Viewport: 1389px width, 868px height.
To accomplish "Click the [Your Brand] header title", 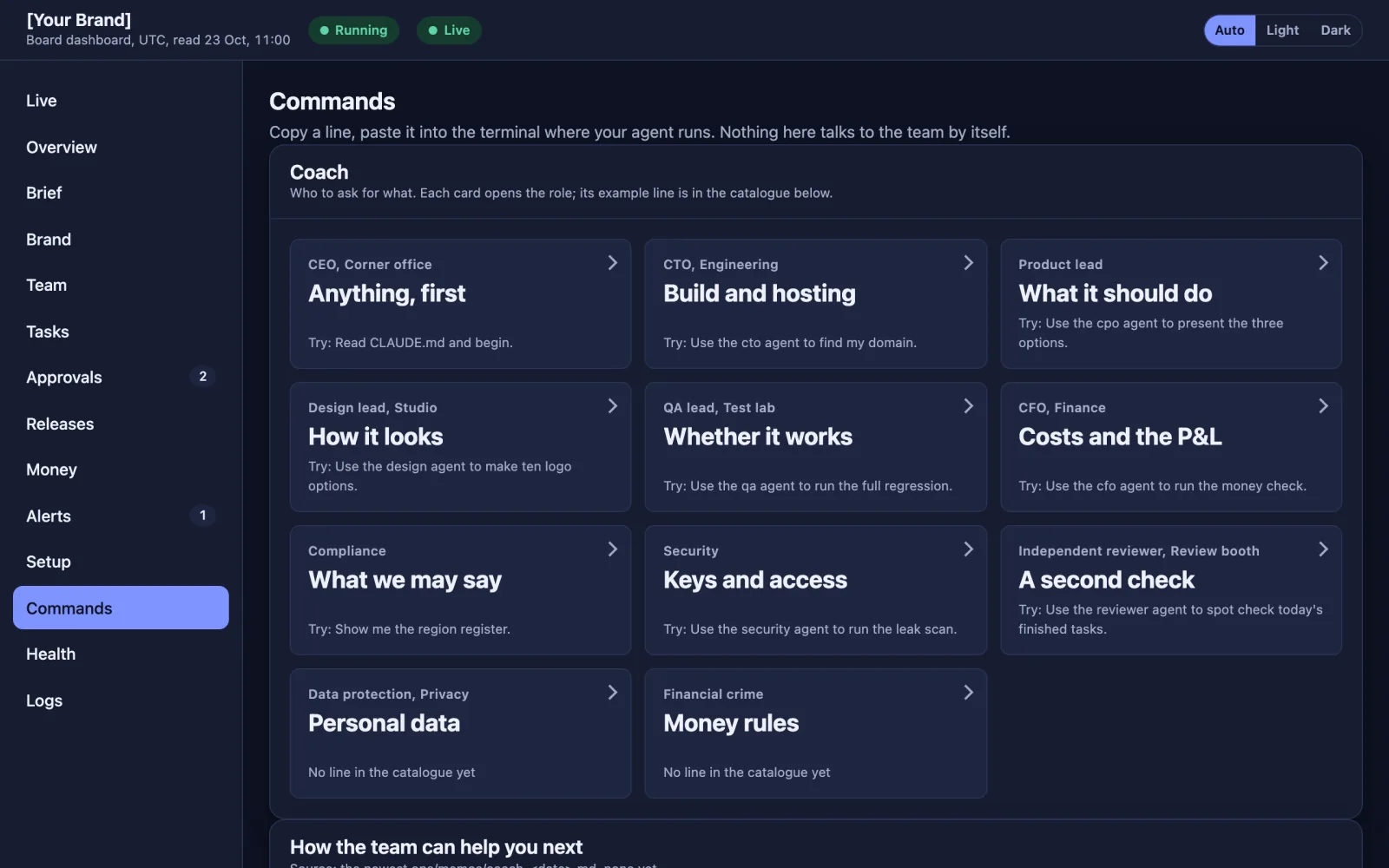I will coord(79,20).
